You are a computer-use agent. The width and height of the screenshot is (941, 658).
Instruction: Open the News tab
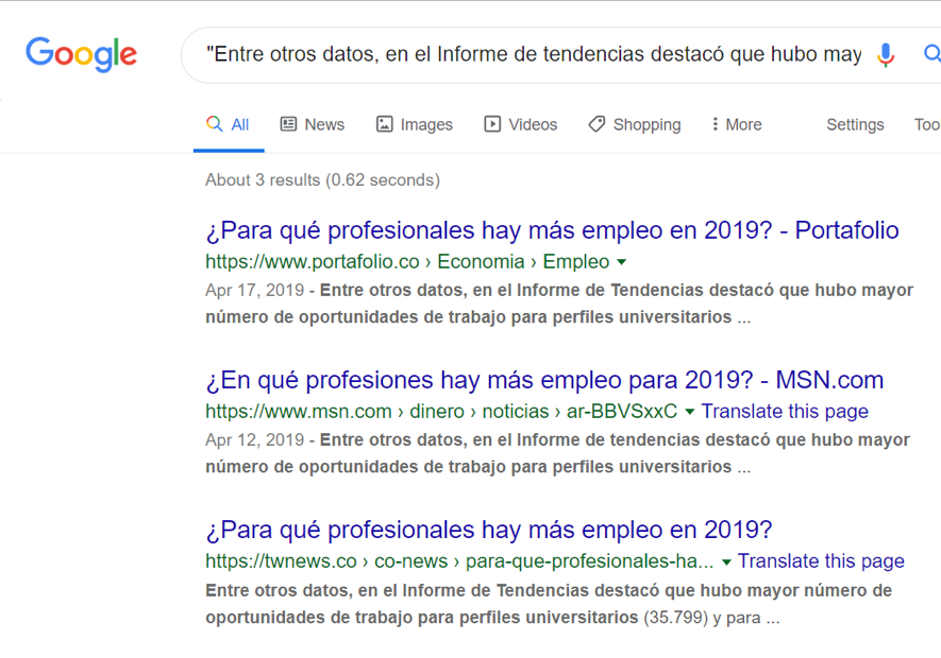tap(312, 125)
